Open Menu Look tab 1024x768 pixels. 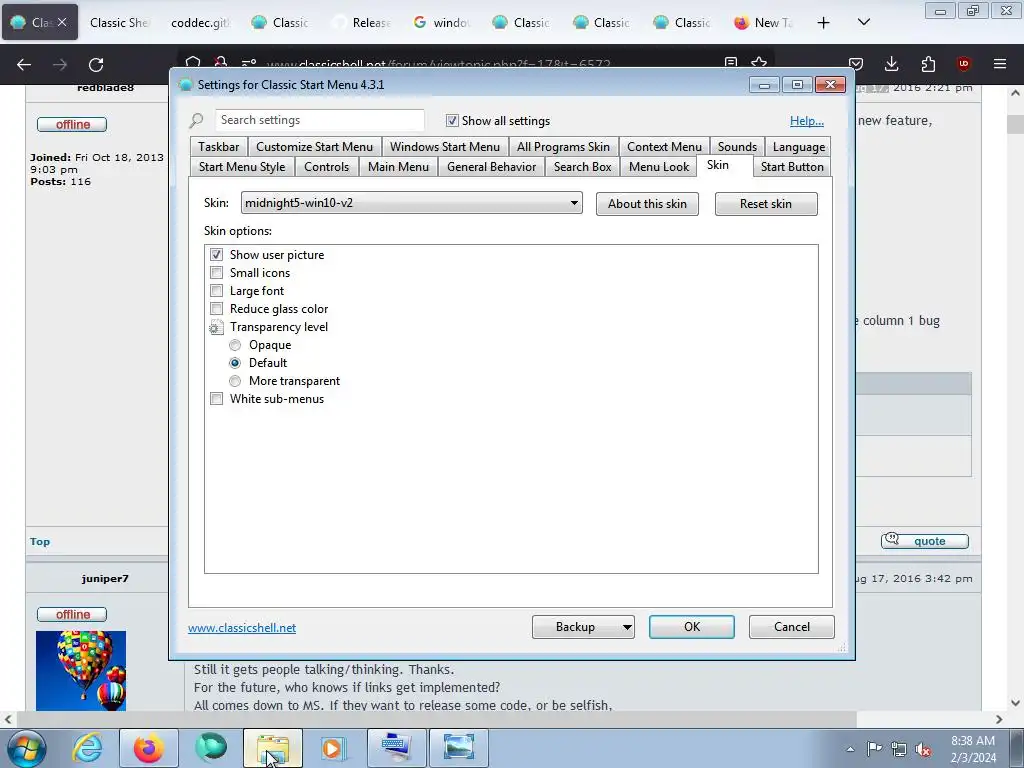coord(659,167)
